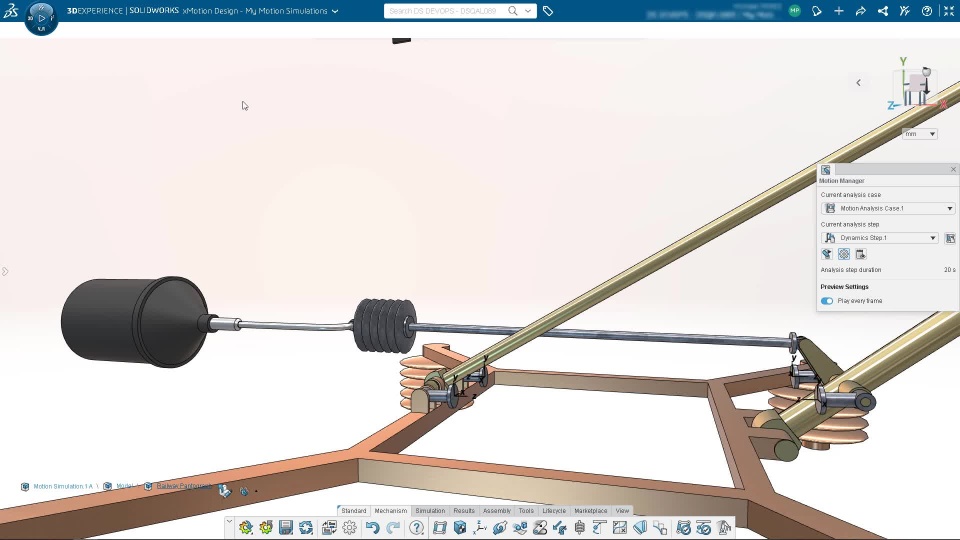960x540 pixels.
Task: Click the Update refresh arrows icon
Action: coord(306,528)
